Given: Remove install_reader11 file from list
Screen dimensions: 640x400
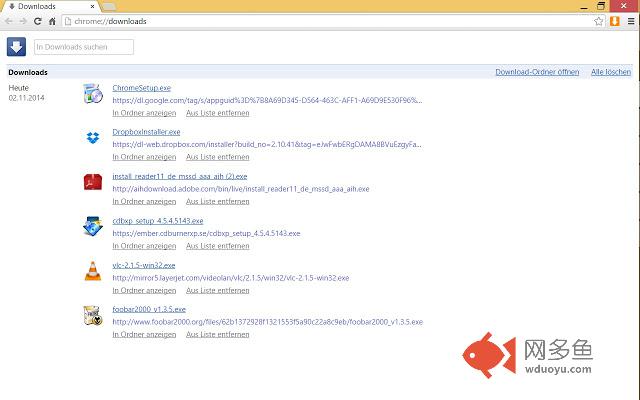Looking at the screenshot, I should point(218,201).
